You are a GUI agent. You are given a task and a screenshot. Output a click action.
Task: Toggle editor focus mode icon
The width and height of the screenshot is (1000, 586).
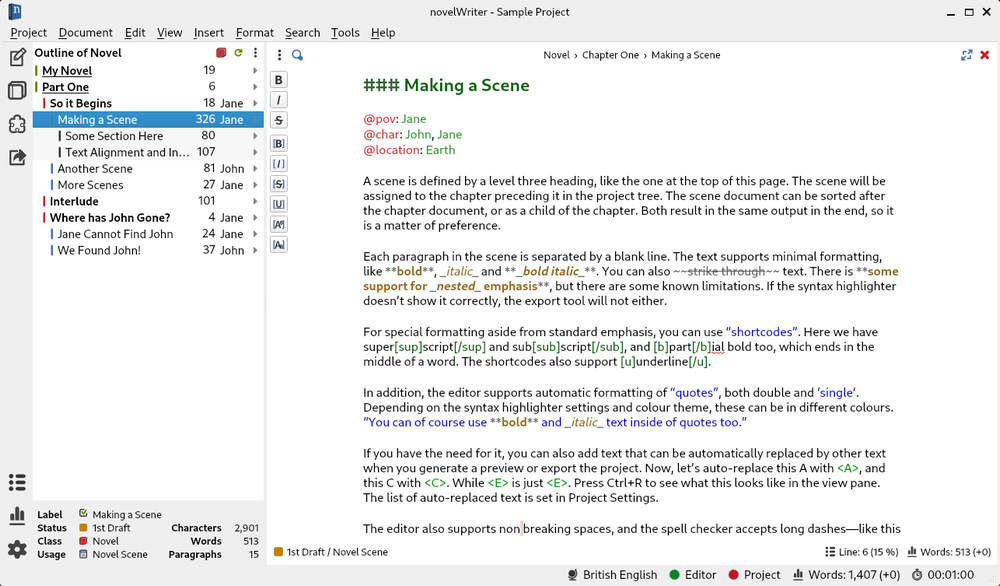tap(967, 55)
